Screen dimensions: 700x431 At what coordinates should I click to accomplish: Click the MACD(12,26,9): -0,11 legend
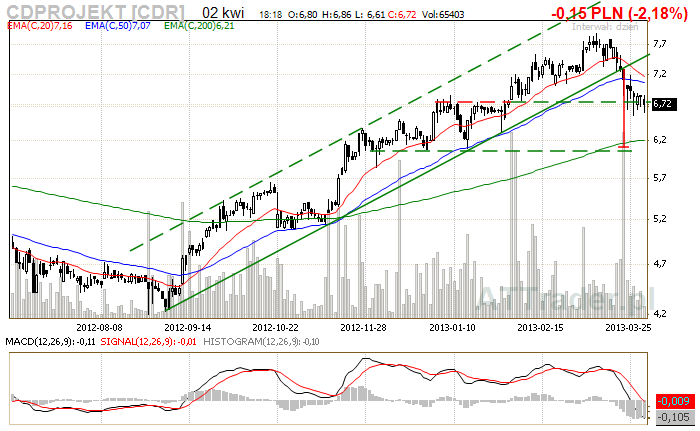coord(50,342)
